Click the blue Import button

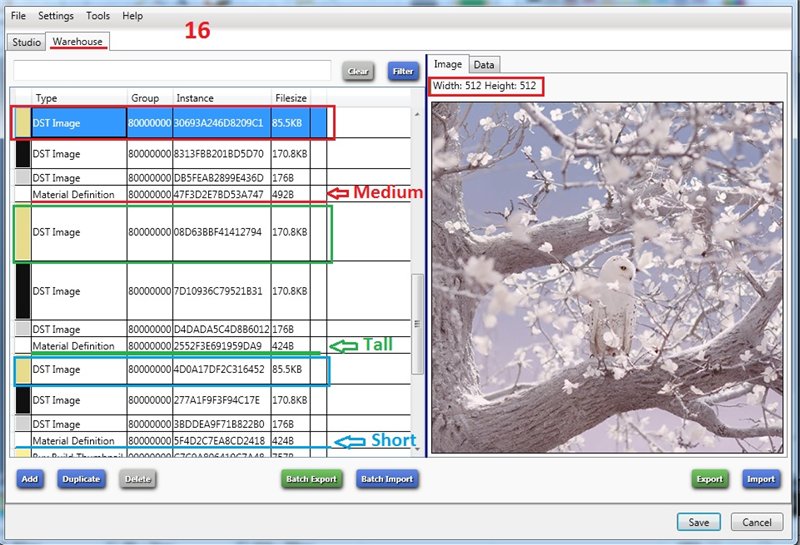point(761,479)
